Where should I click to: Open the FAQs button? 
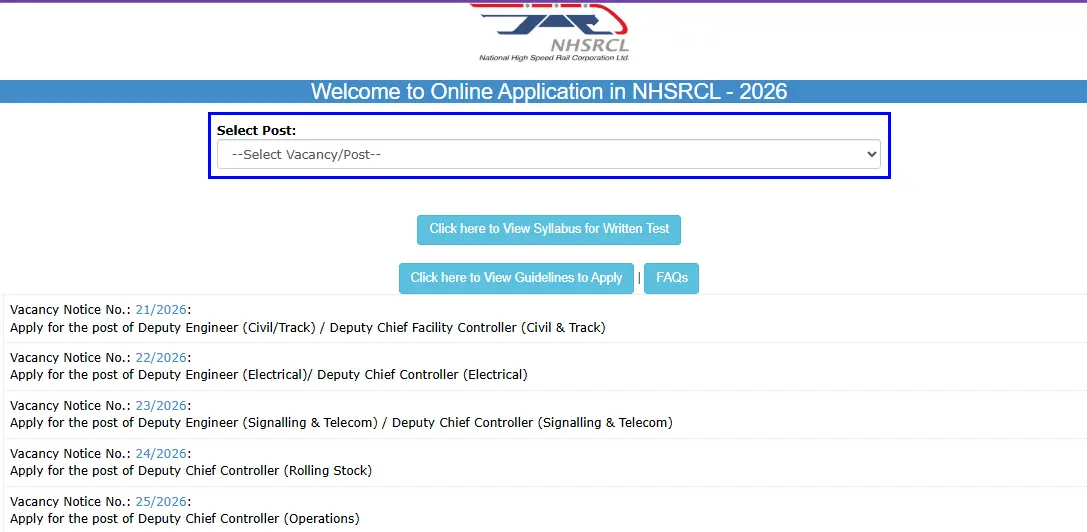(x=671, y=277)
